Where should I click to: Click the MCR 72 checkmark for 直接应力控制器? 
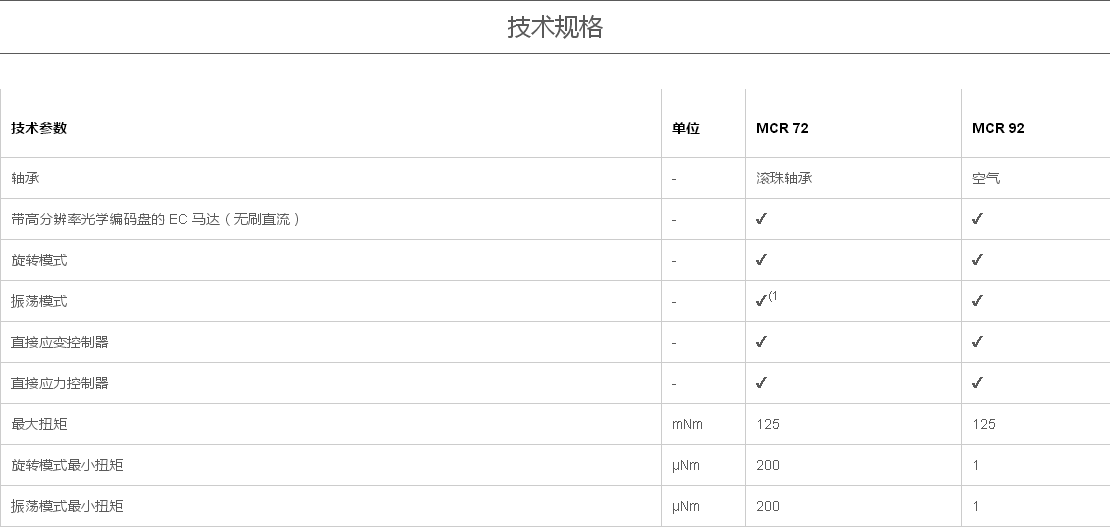point(761,383)
